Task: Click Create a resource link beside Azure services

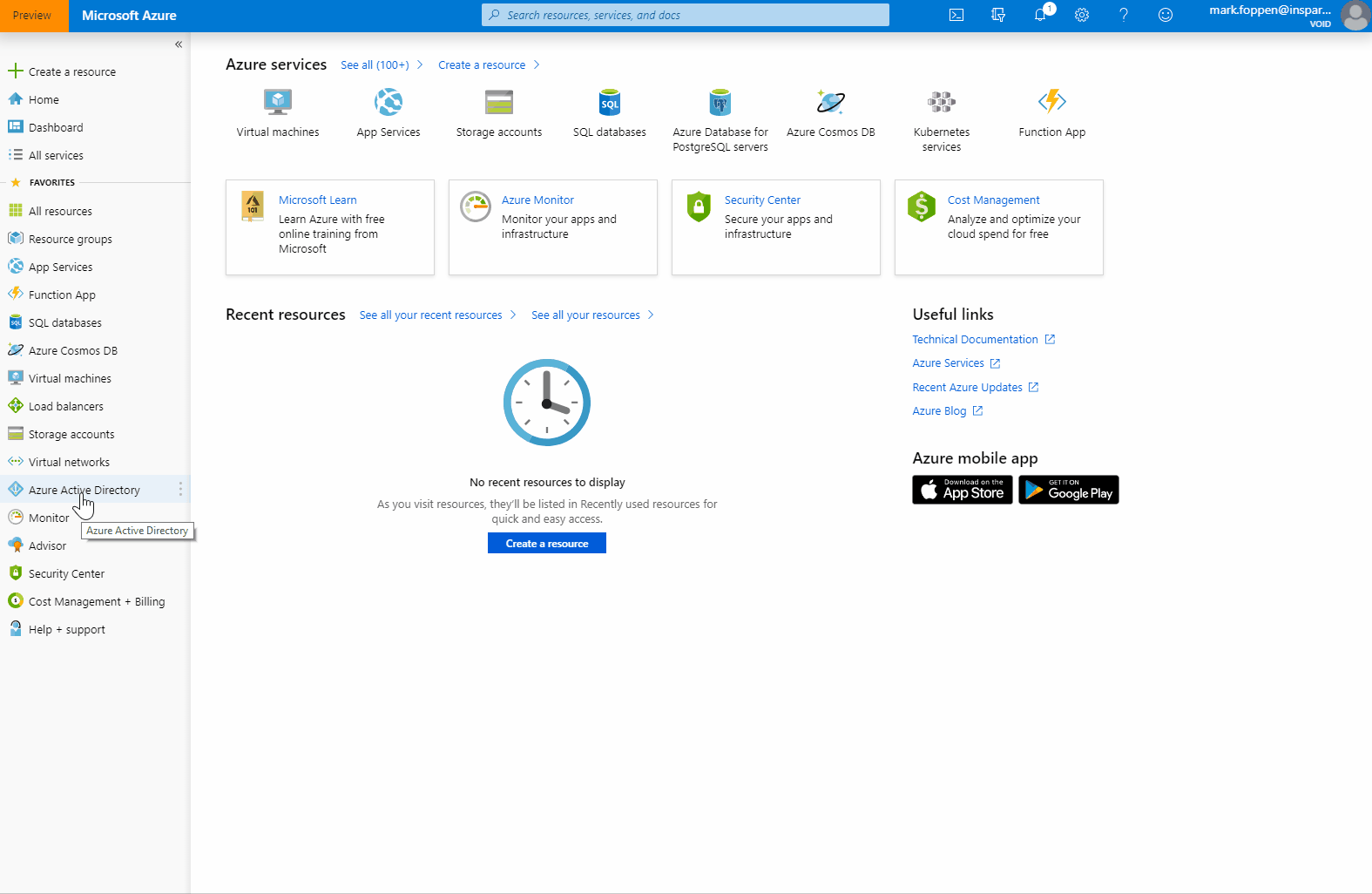Action: (489, 64)
